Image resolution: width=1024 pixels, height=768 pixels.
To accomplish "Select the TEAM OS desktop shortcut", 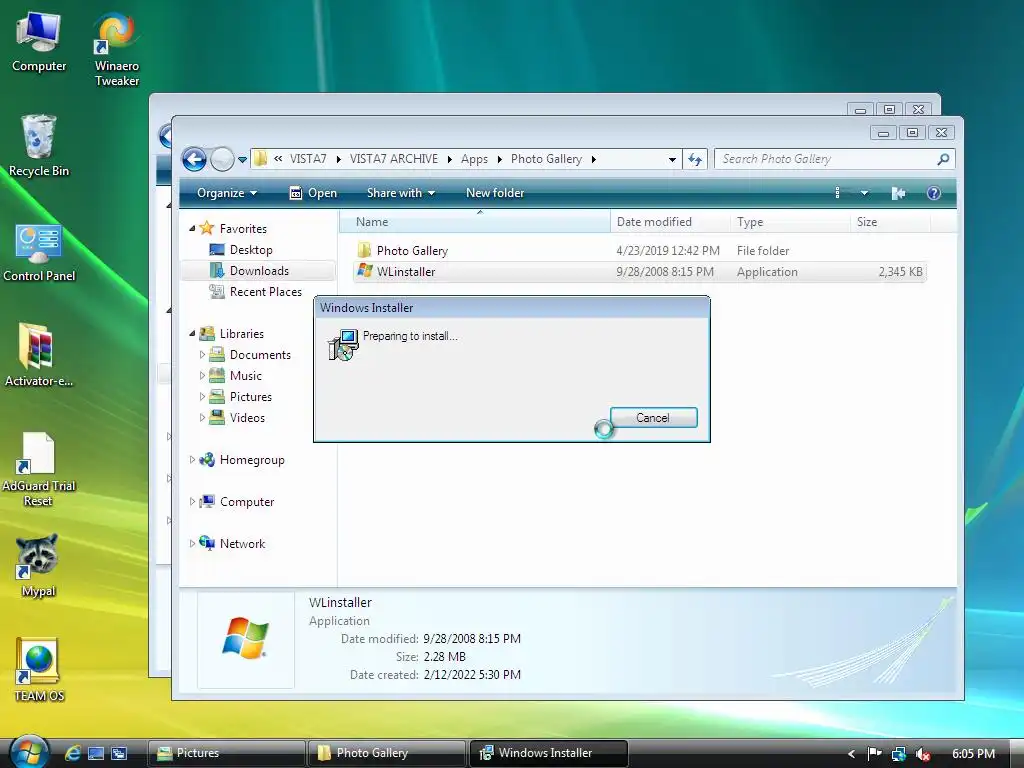I will pos(39,670).
